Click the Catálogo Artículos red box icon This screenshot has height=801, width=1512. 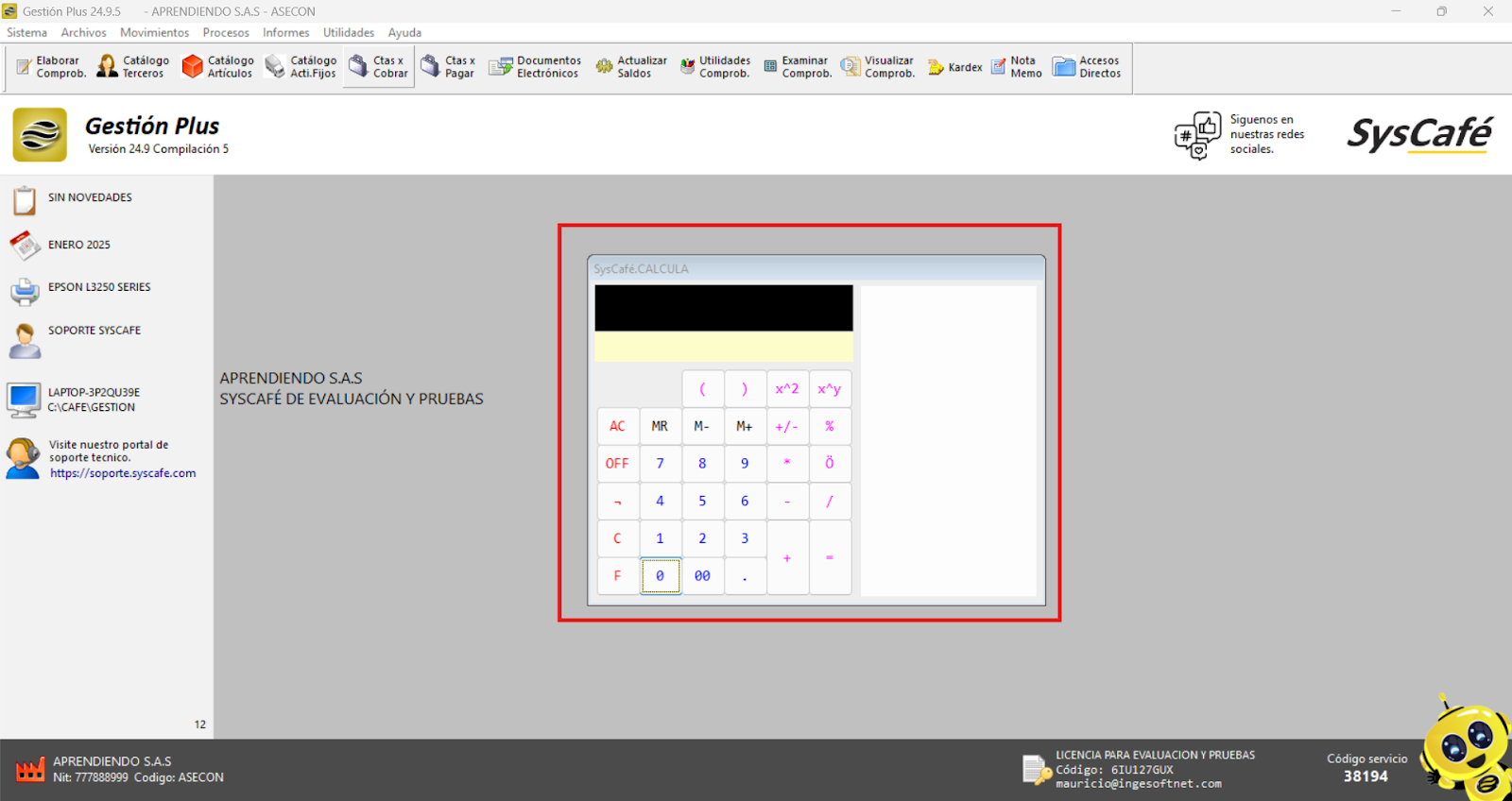(193, 67)
